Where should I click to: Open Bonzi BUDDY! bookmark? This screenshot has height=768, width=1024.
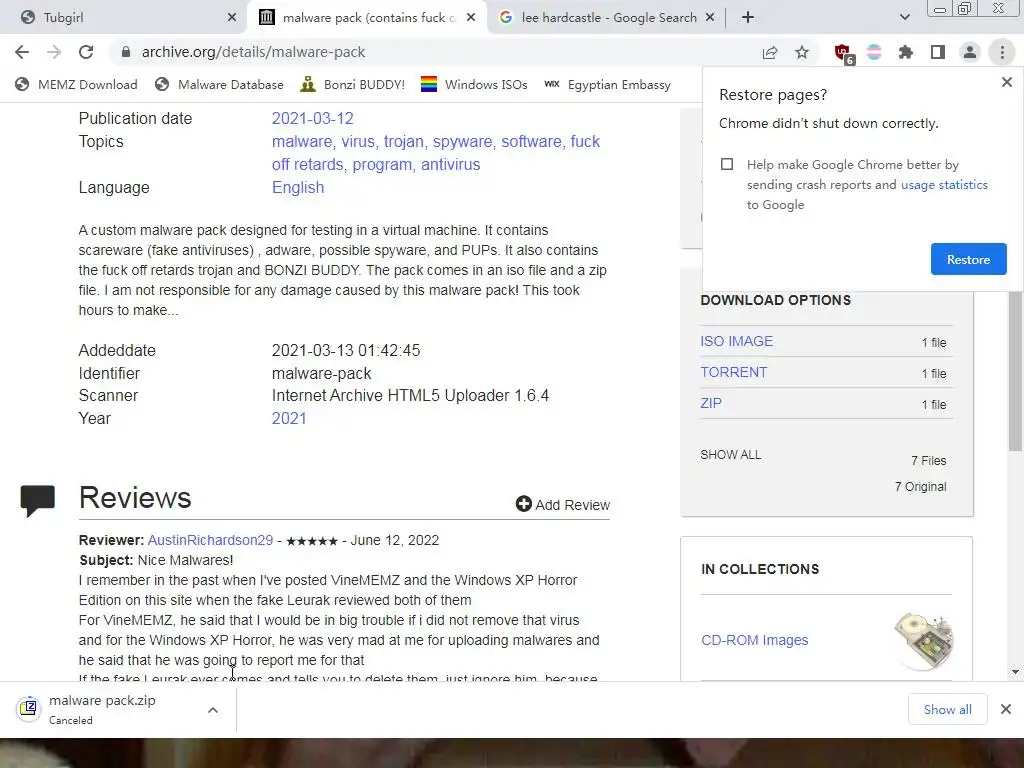click(x=353, y=84)
